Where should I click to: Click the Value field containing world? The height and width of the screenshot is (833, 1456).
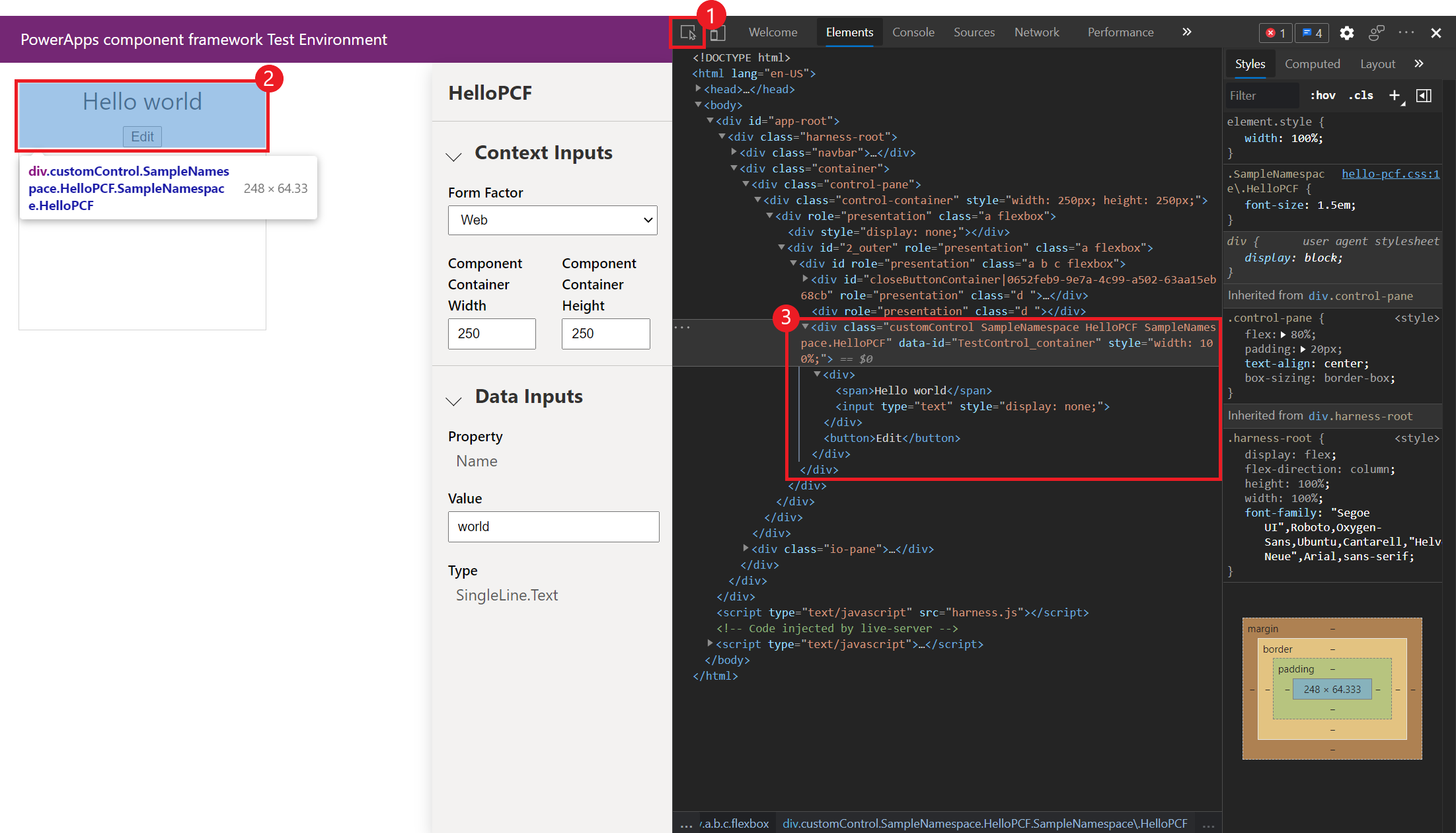553,526
